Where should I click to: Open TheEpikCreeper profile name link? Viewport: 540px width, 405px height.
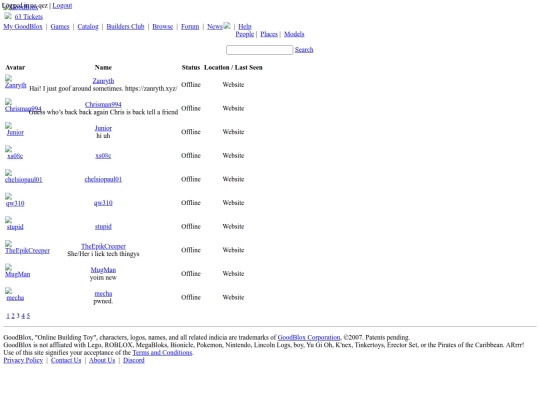coord(103,247)
